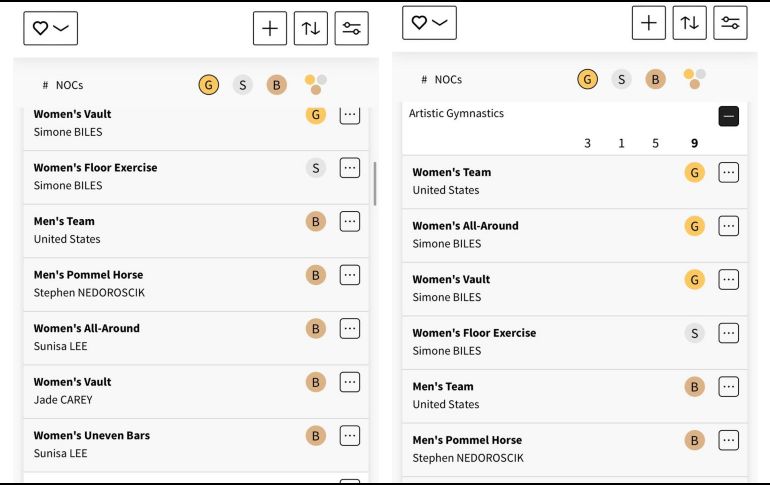Viewport: 770px width, 485px height.
Task: Open the filter settings icon in right panel
Action: click(x=730, y=23)
